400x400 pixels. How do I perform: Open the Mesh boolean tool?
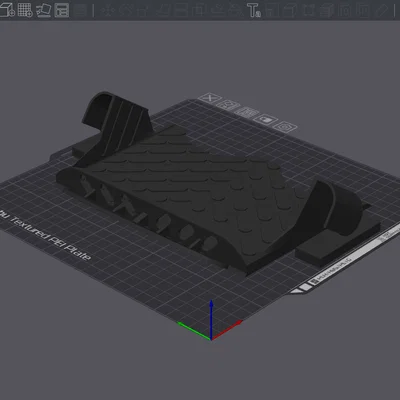[x=198, y=10]
